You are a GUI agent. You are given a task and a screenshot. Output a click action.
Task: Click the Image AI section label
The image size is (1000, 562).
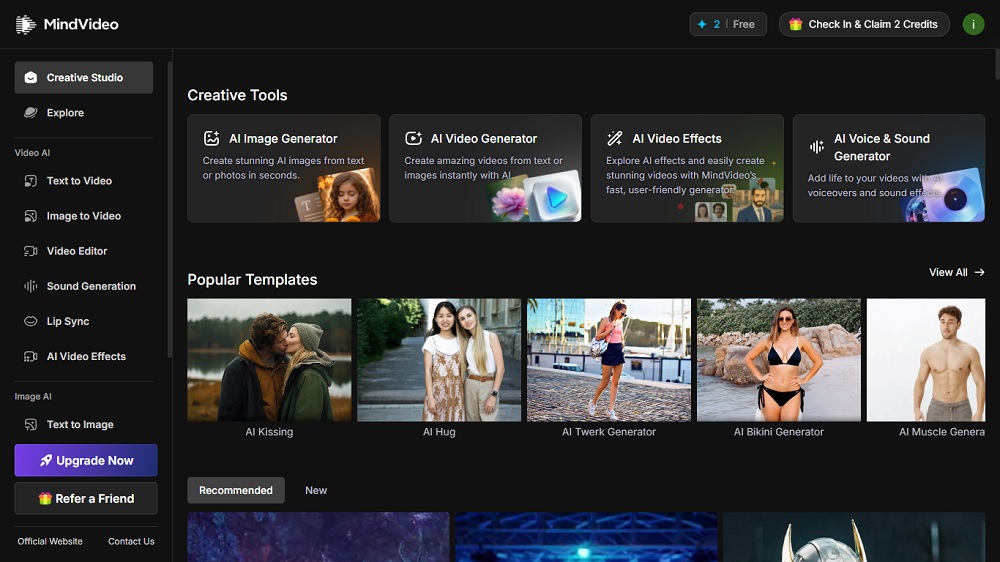(33, 396)
